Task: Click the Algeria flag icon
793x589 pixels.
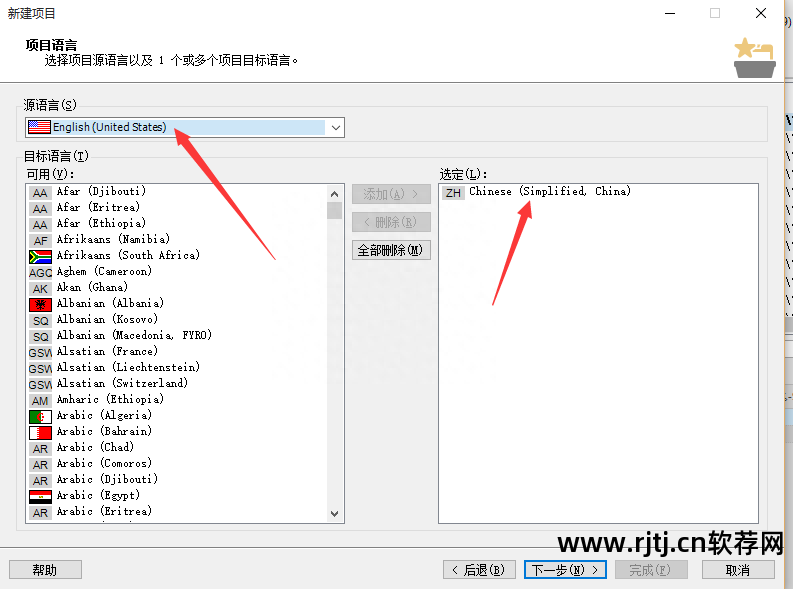Action: 40,417
